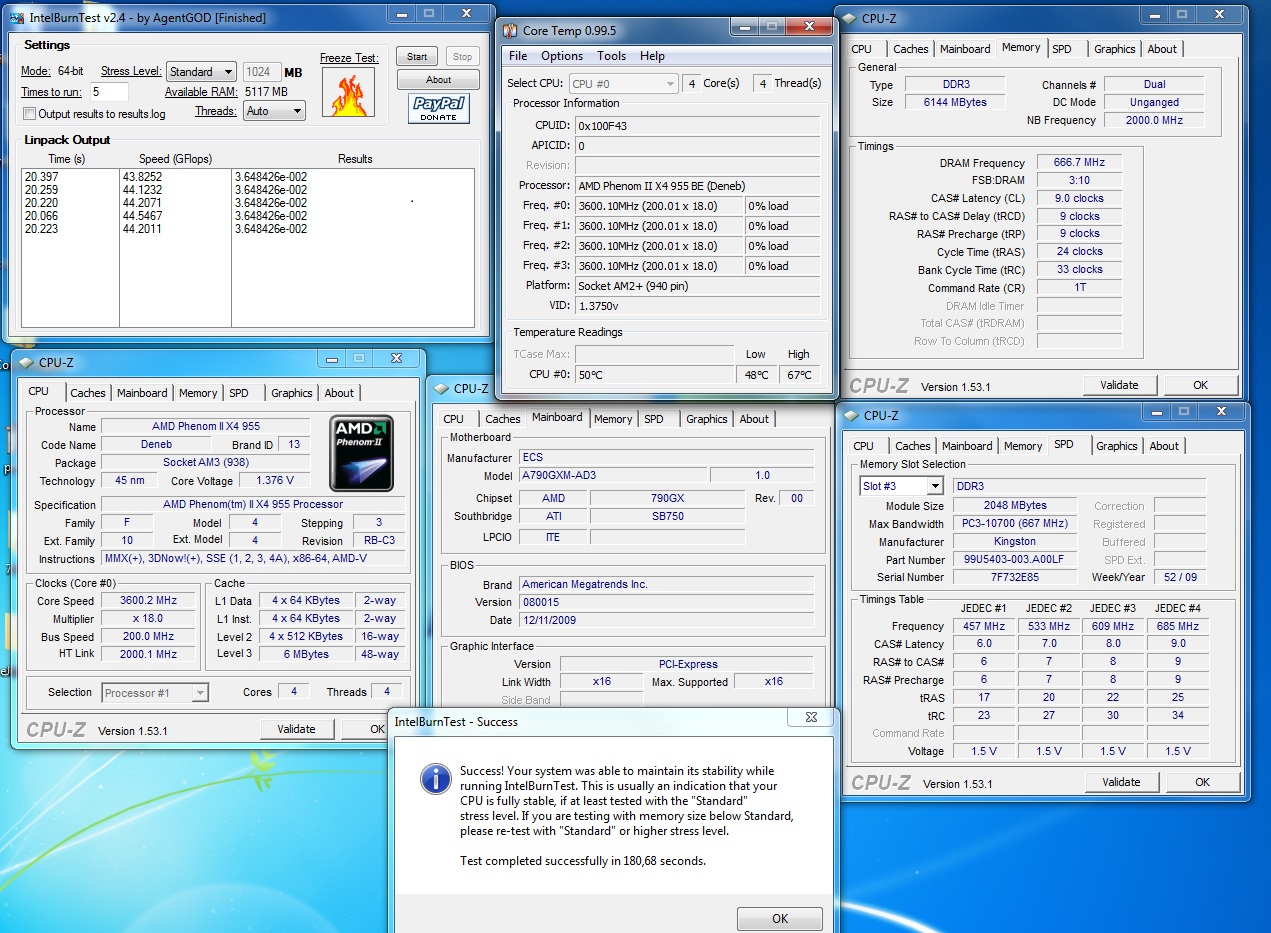Click Validate in CPU-Z Memory window

[1119, 385]
